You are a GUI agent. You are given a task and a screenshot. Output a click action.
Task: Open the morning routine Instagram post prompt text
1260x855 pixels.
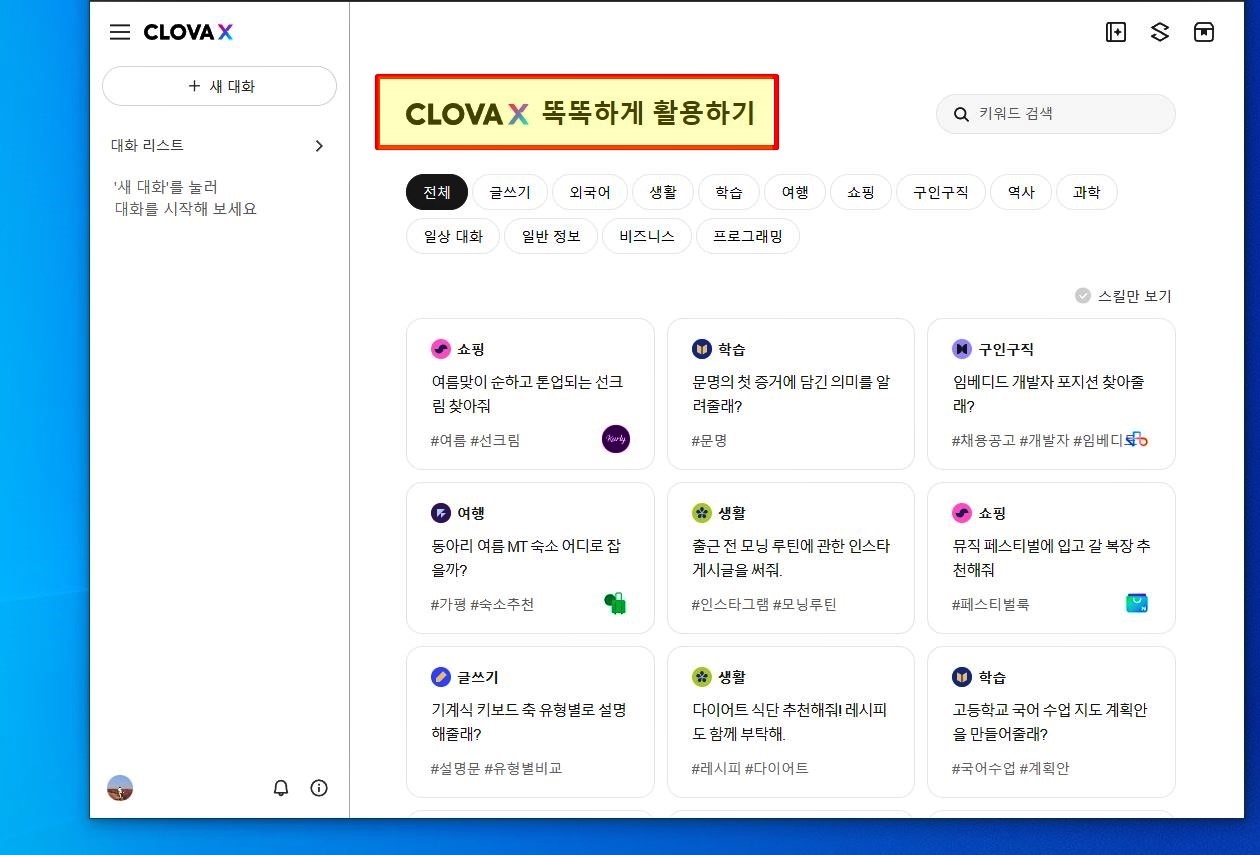[790, 558]
